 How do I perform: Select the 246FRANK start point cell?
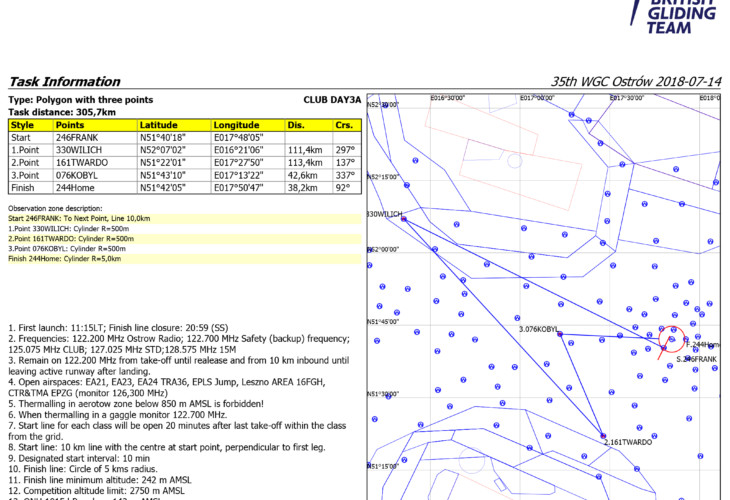pyautogui.click(x=94, y=137)
